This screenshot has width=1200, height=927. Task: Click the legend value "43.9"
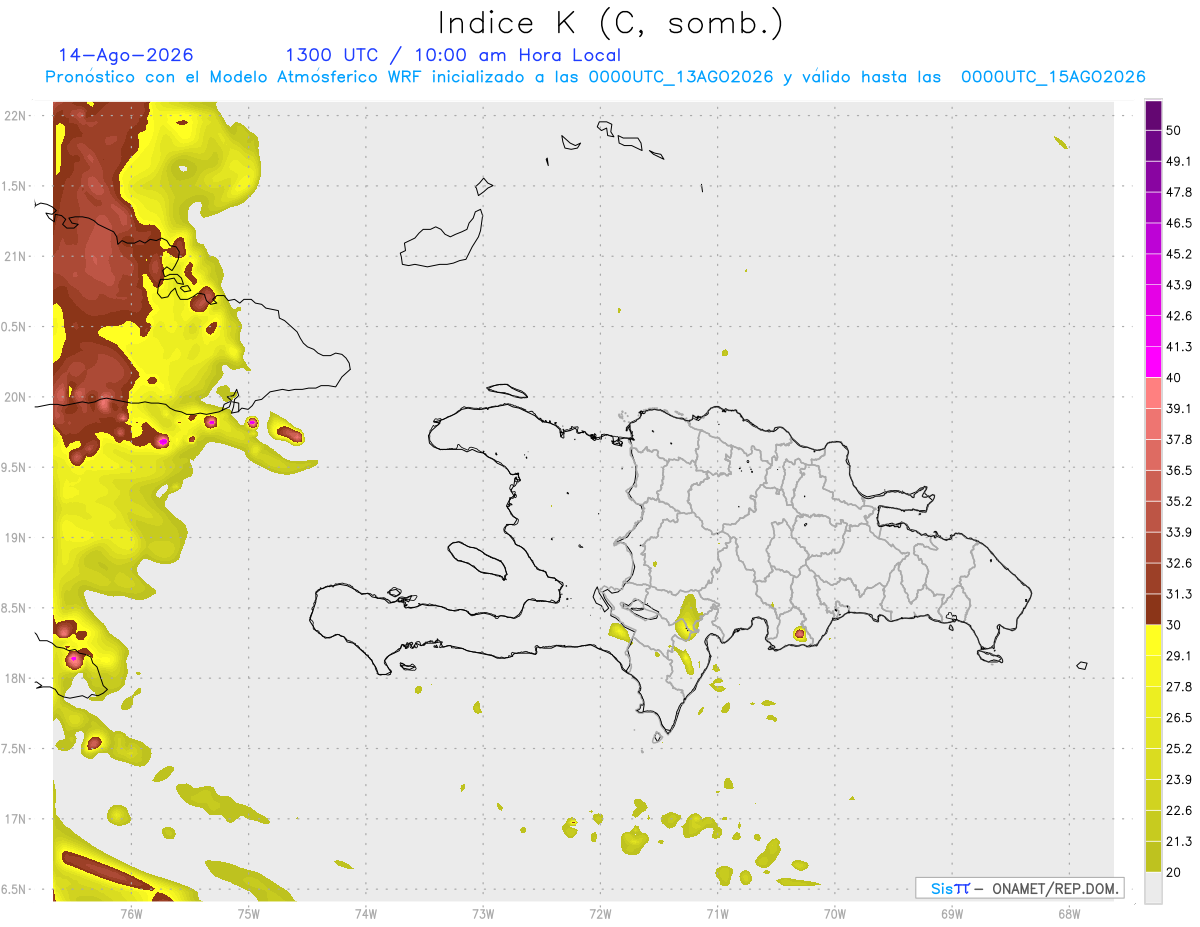(1179, 285)
